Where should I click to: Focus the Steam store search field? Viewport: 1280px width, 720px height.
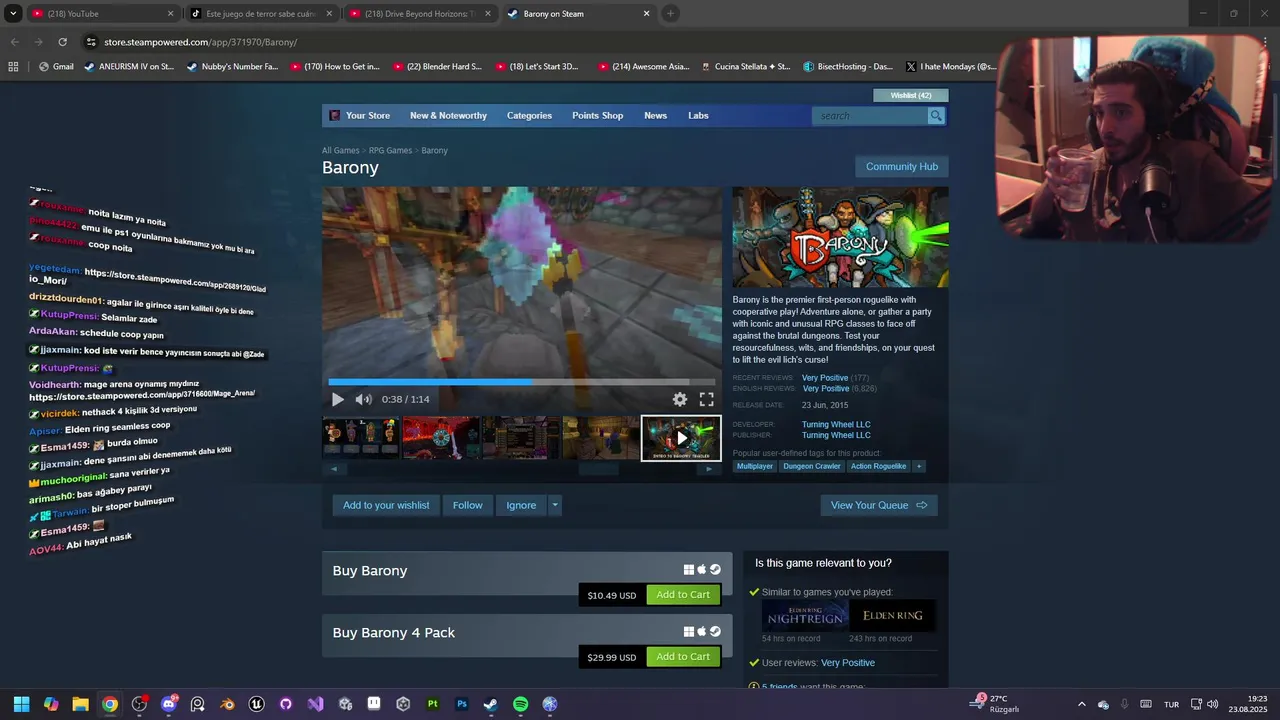click(x=870, y=116)
